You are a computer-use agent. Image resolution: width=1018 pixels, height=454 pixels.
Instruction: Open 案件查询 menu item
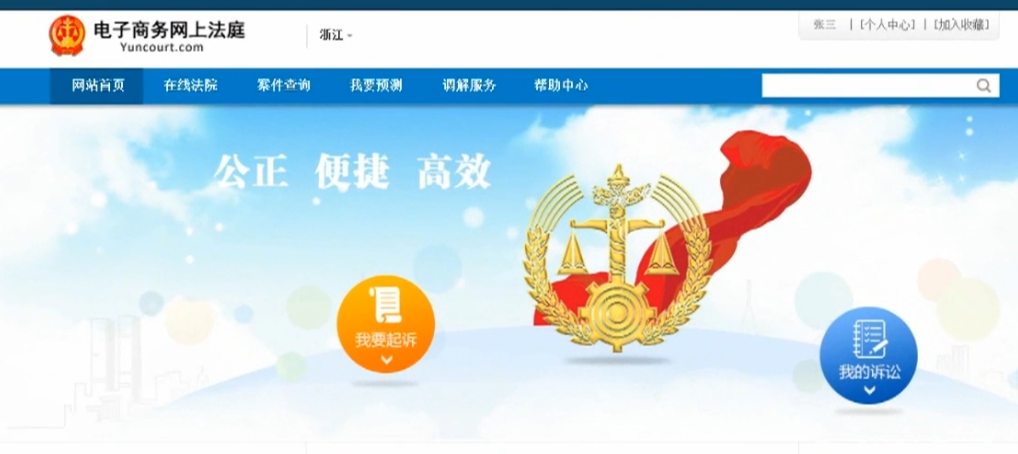283,86
